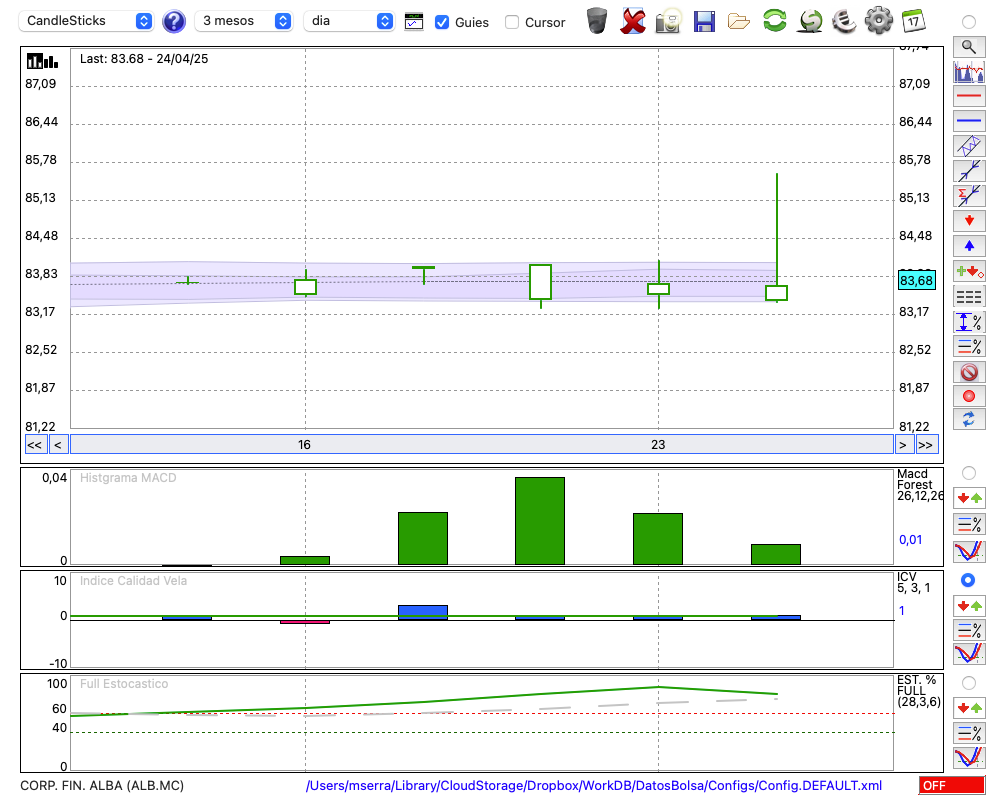1000x800 pixels.
Task: Click the triple dashed lines tool
Action: pyautogui.click(x=969, y=296)
